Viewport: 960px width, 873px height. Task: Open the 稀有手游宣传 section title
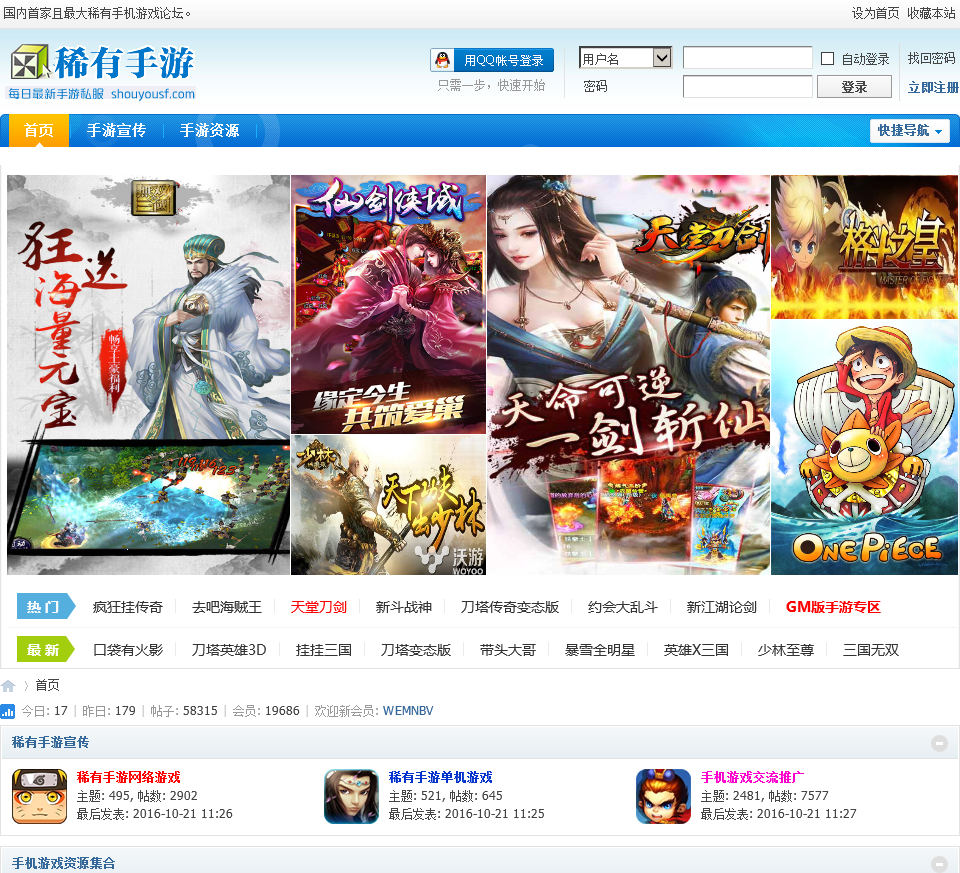[x=50, y=743]
